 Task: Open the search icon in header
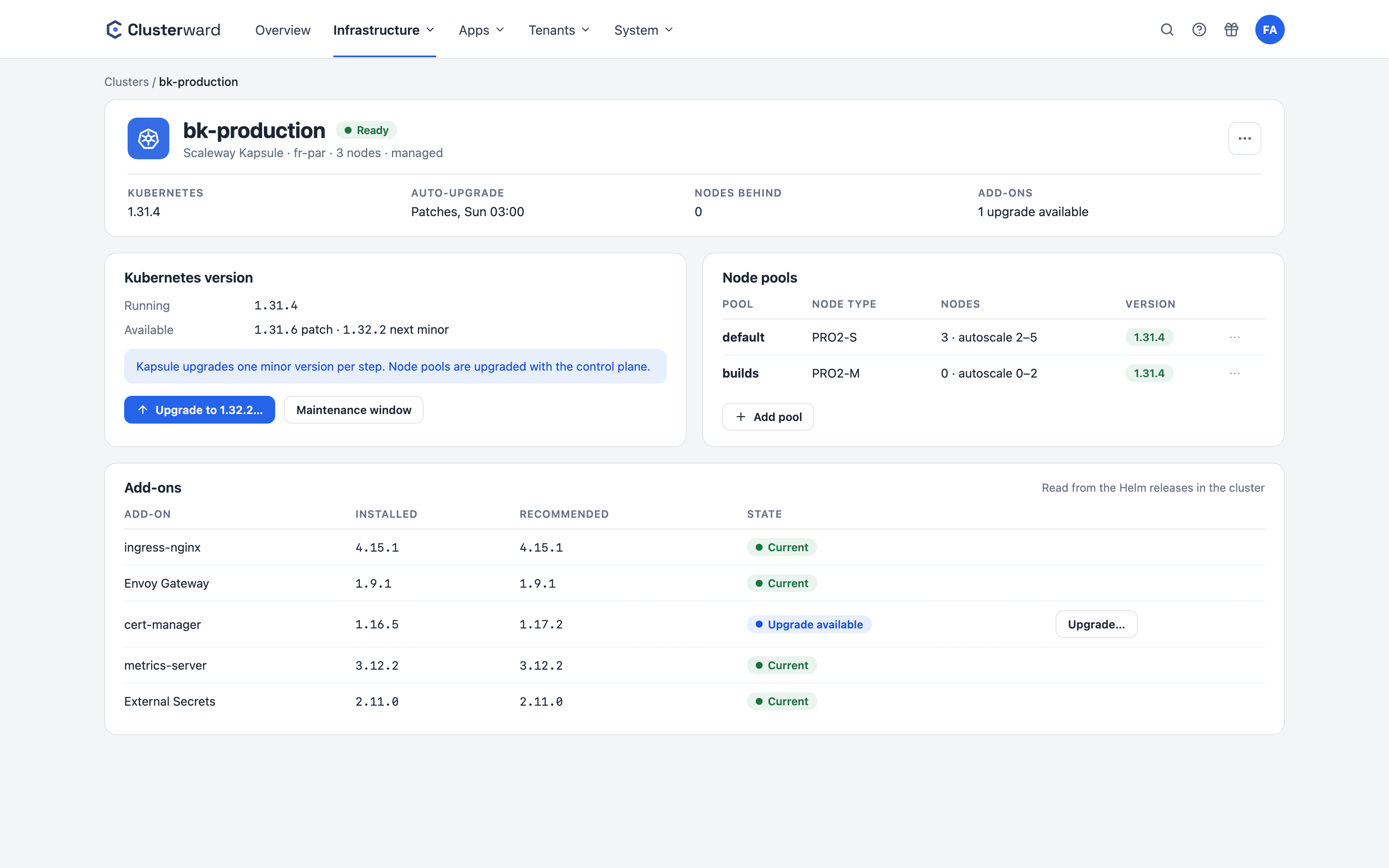[1167, 30]
